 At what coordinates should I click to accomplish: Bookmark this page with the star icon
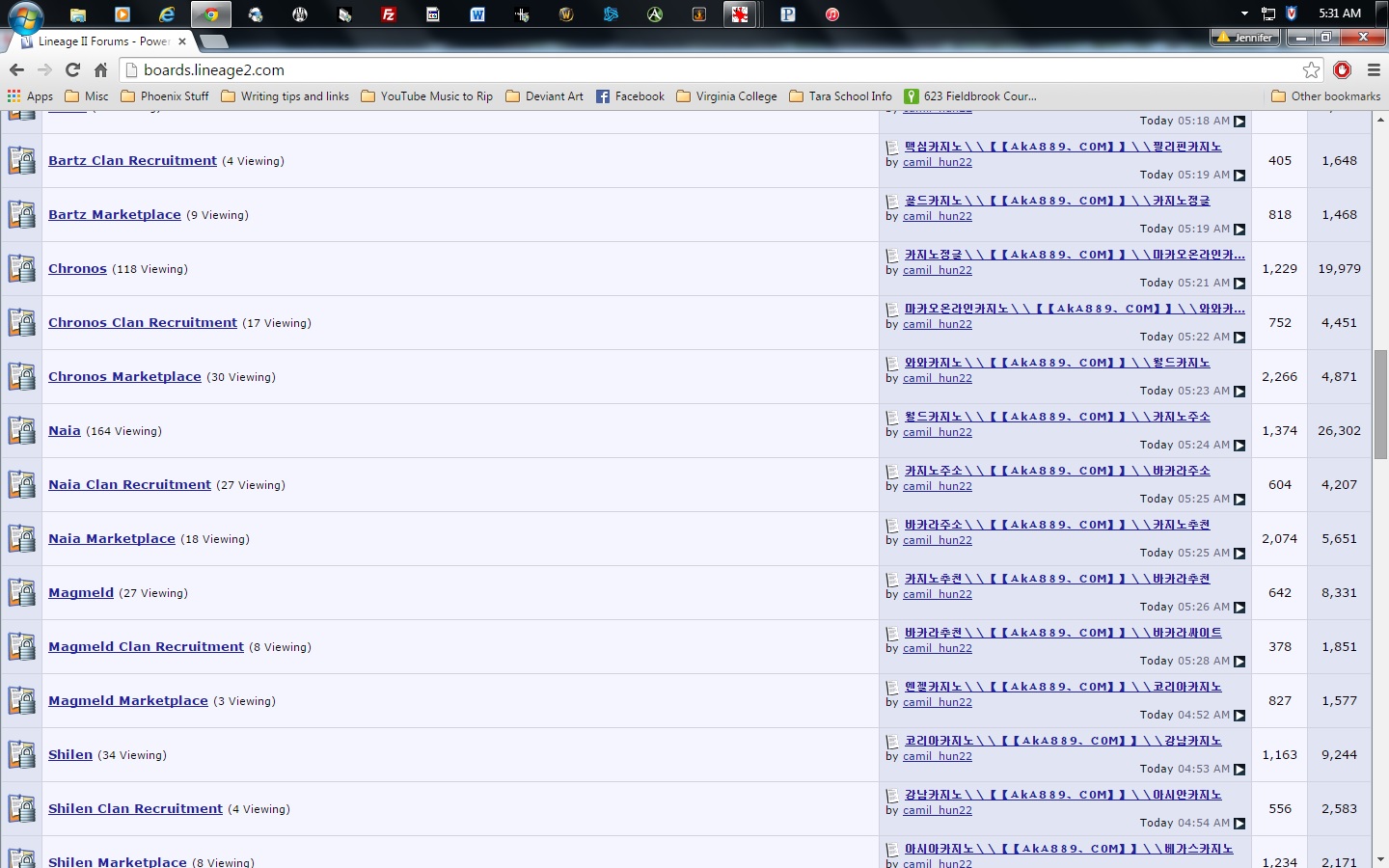click(1311, 69)
